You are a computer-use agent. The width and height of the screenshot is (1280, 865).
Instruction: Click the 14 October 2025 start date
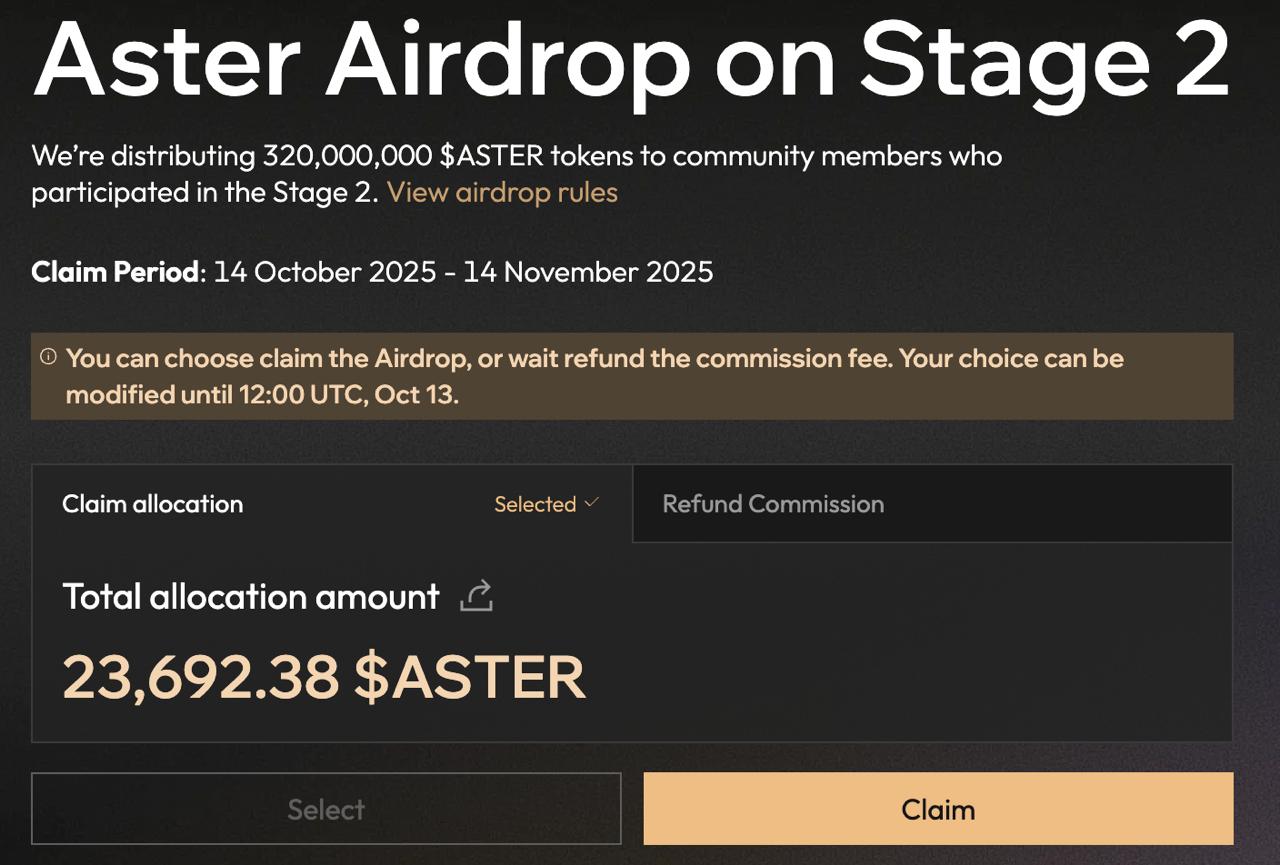coord(325,272)
